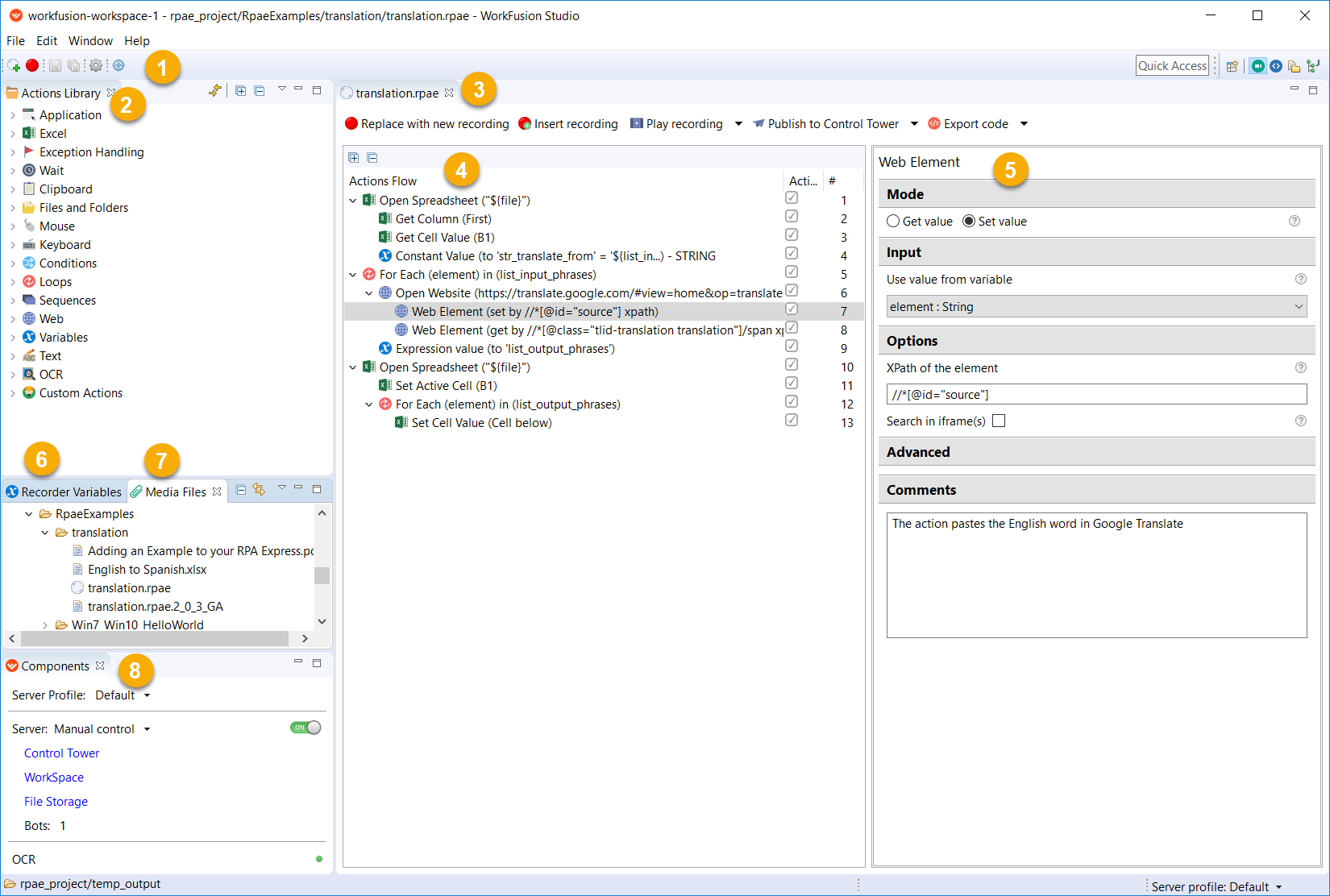This screenshot has width=1330, height=896.
Task: Open the Control Tower link
Action: [61, 753]
